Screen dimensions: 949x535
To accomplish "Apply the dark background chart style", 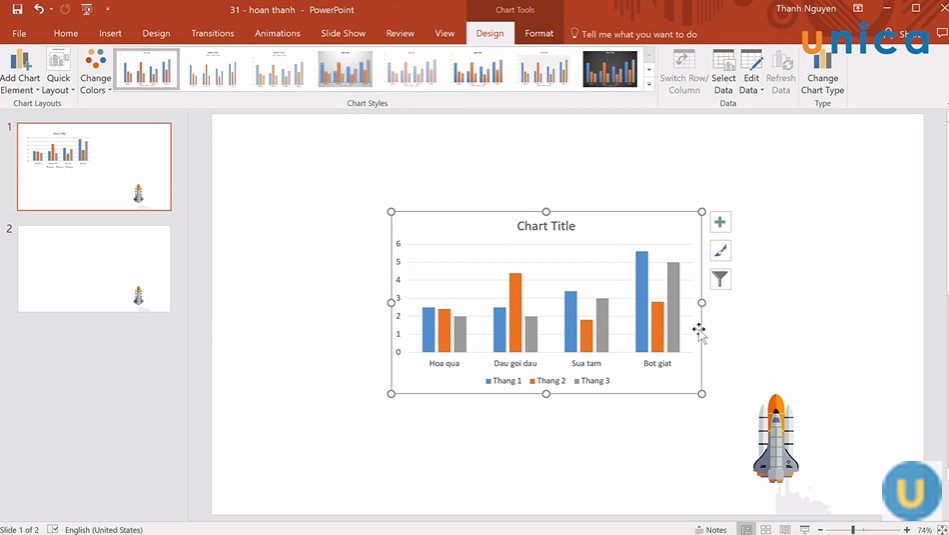I will point(609,69).
